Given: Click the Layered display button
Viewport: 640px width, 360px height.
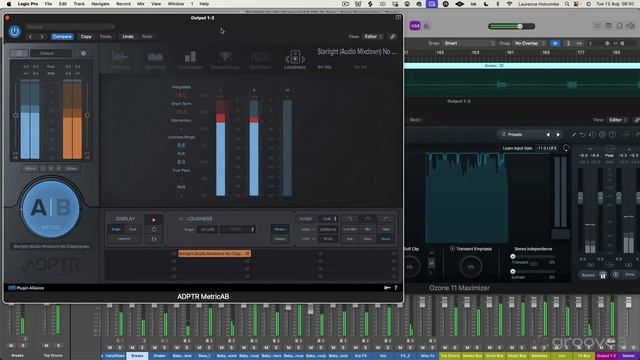Looking at the screenshot, I should pyautogui.click(x=124, y=239).
